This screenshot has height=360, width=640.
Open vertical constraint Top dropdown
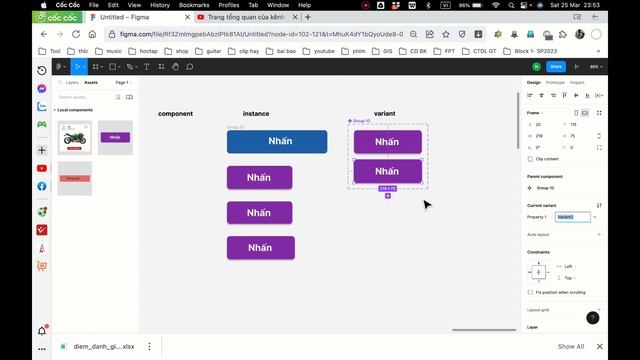pos(567,278)
